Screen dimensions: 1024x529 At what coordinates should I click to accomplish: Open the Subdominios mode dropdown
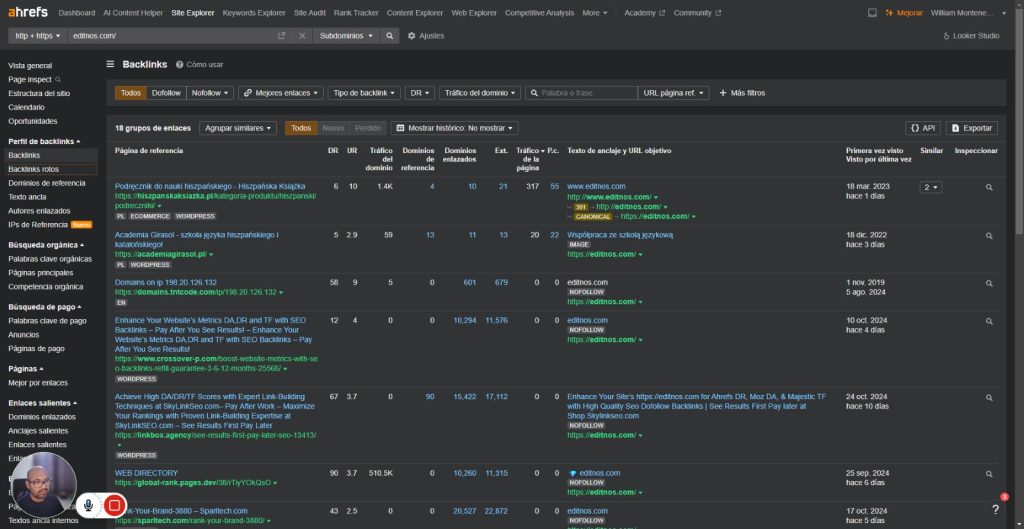pyautogui.click(x=347, y=36)
